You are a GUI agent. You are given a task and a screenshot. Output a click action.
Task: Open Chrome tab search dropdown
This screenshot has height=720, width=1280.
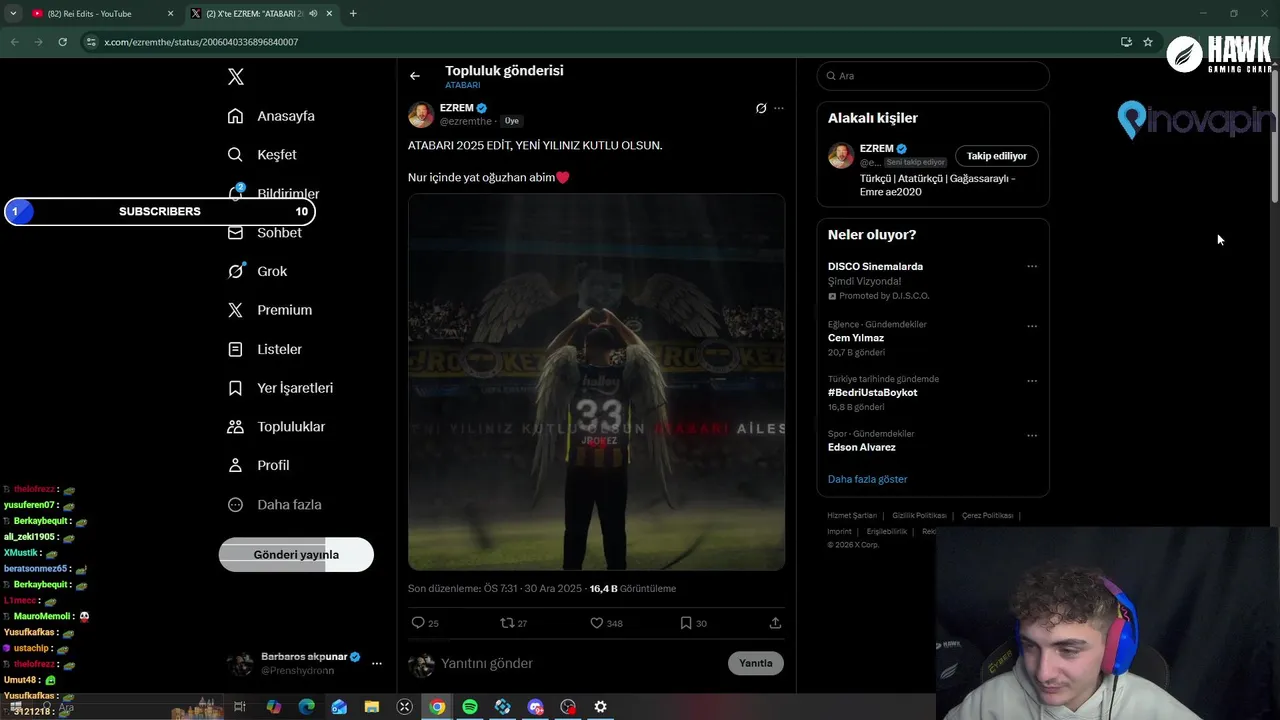coord(13,14)
